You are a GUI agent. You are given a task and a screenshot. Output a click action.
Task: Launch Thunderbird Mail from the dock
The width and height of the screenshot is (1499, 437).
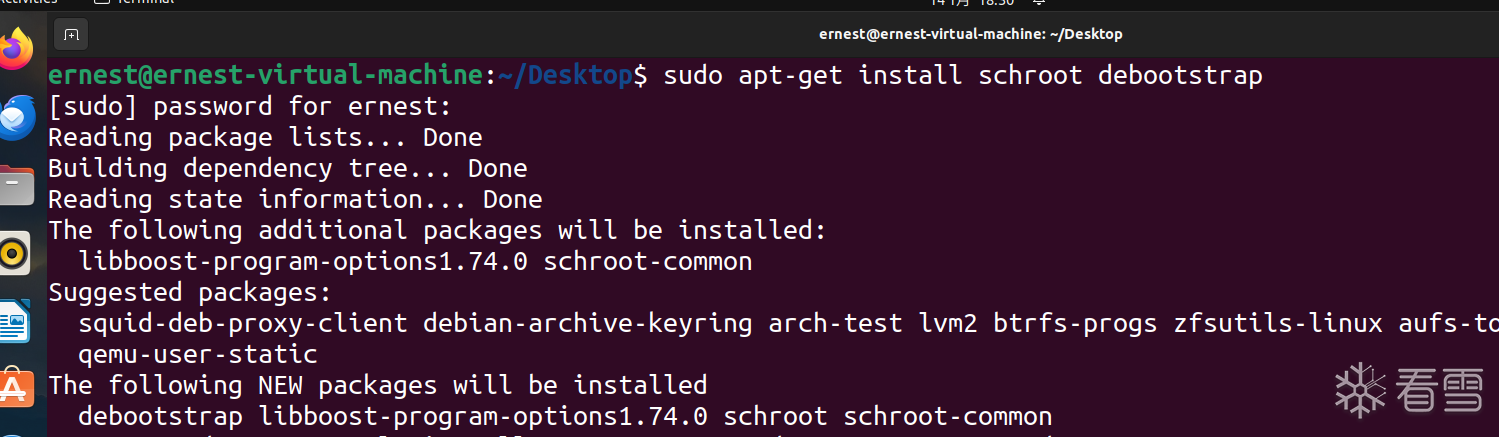click(x=17, y=118)
